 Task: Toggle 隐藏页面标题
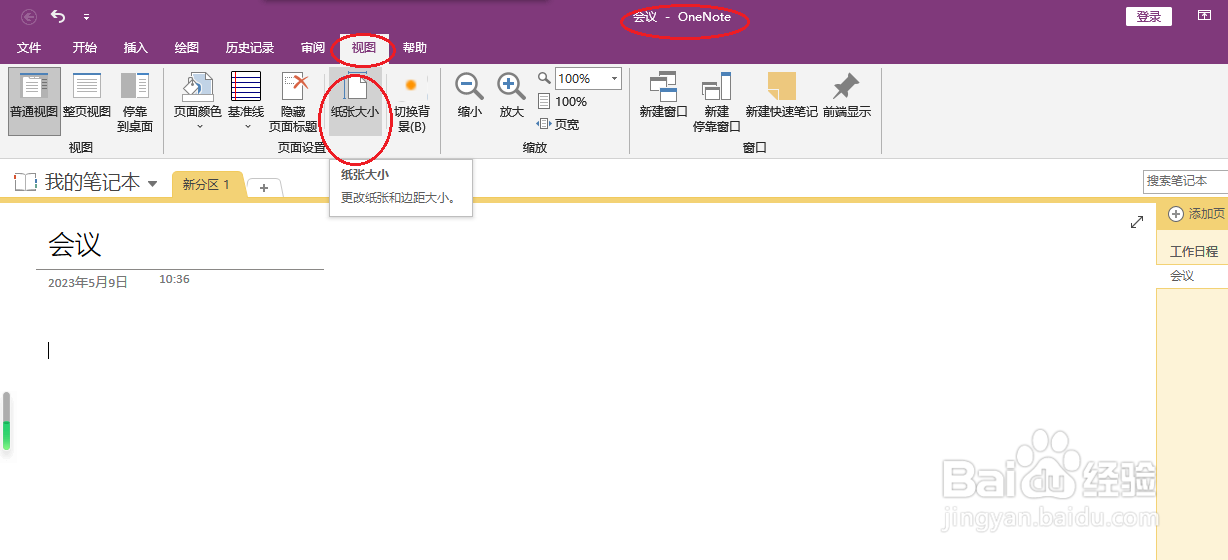[293, 101]
